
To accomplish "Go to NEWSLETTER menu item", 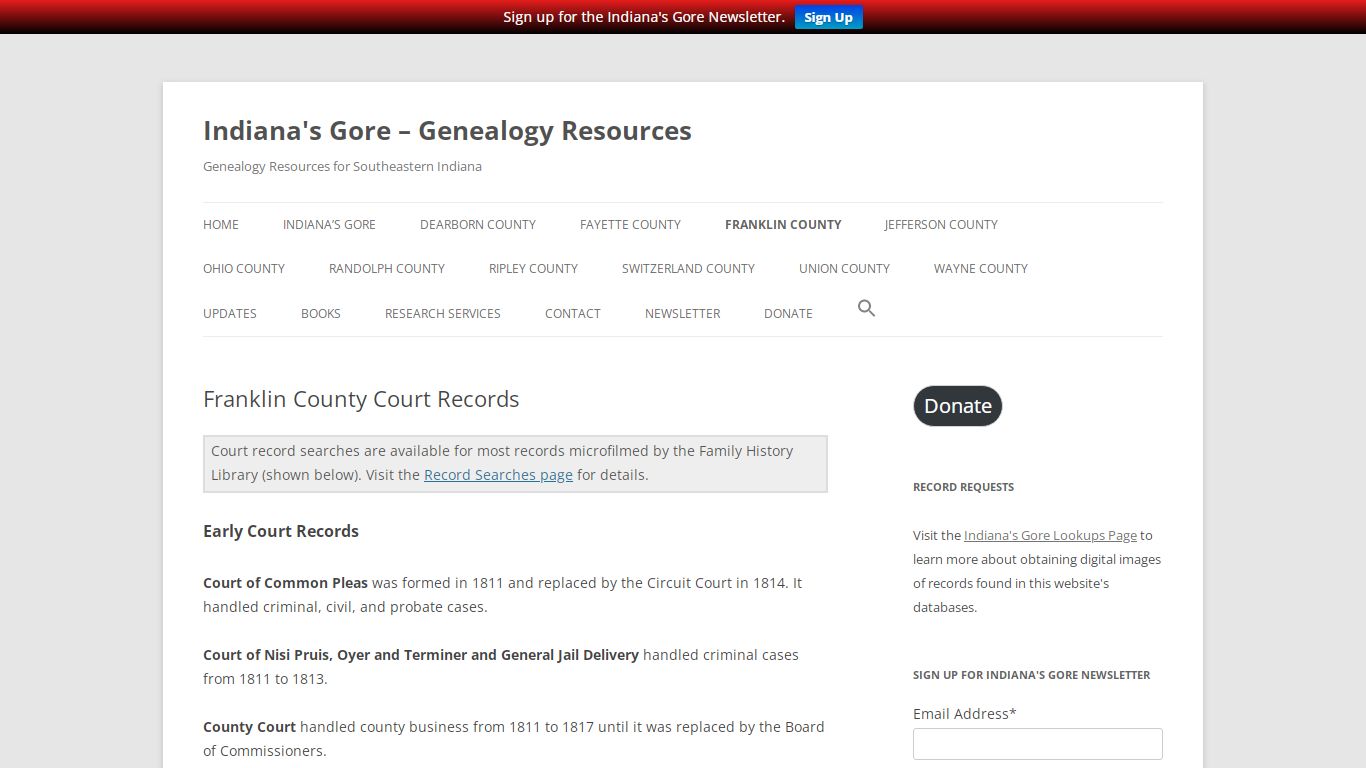I will click(x=683, y=314).
